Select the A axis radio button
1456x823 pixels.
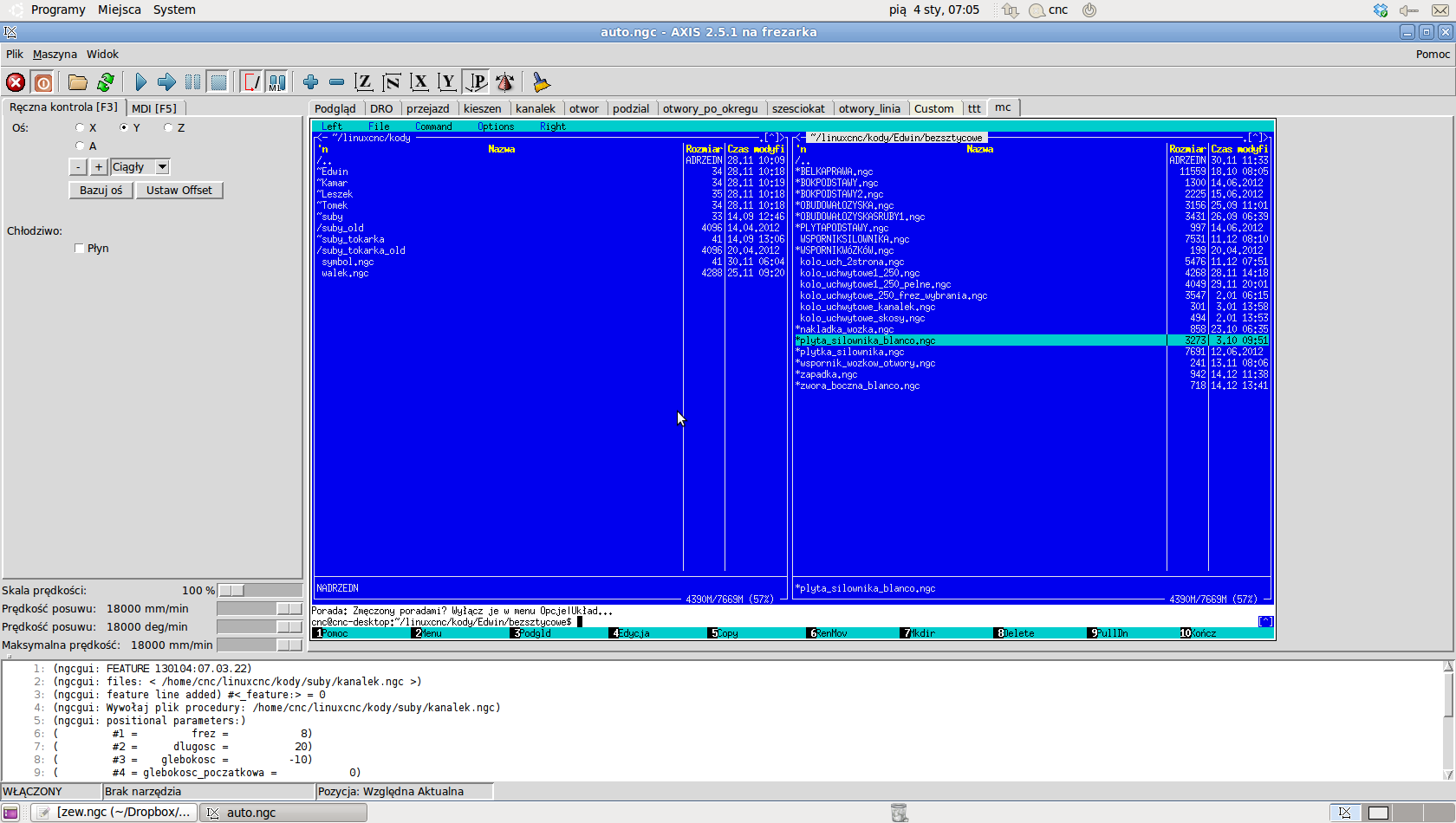tap(80, 146)
